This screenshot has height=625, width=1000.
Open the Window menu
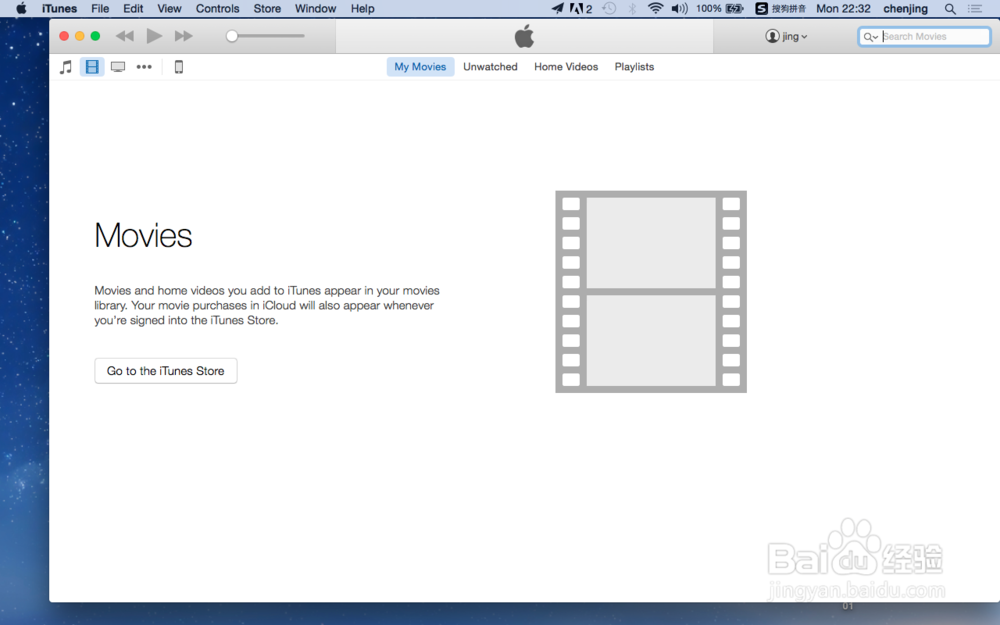[316, 8]
